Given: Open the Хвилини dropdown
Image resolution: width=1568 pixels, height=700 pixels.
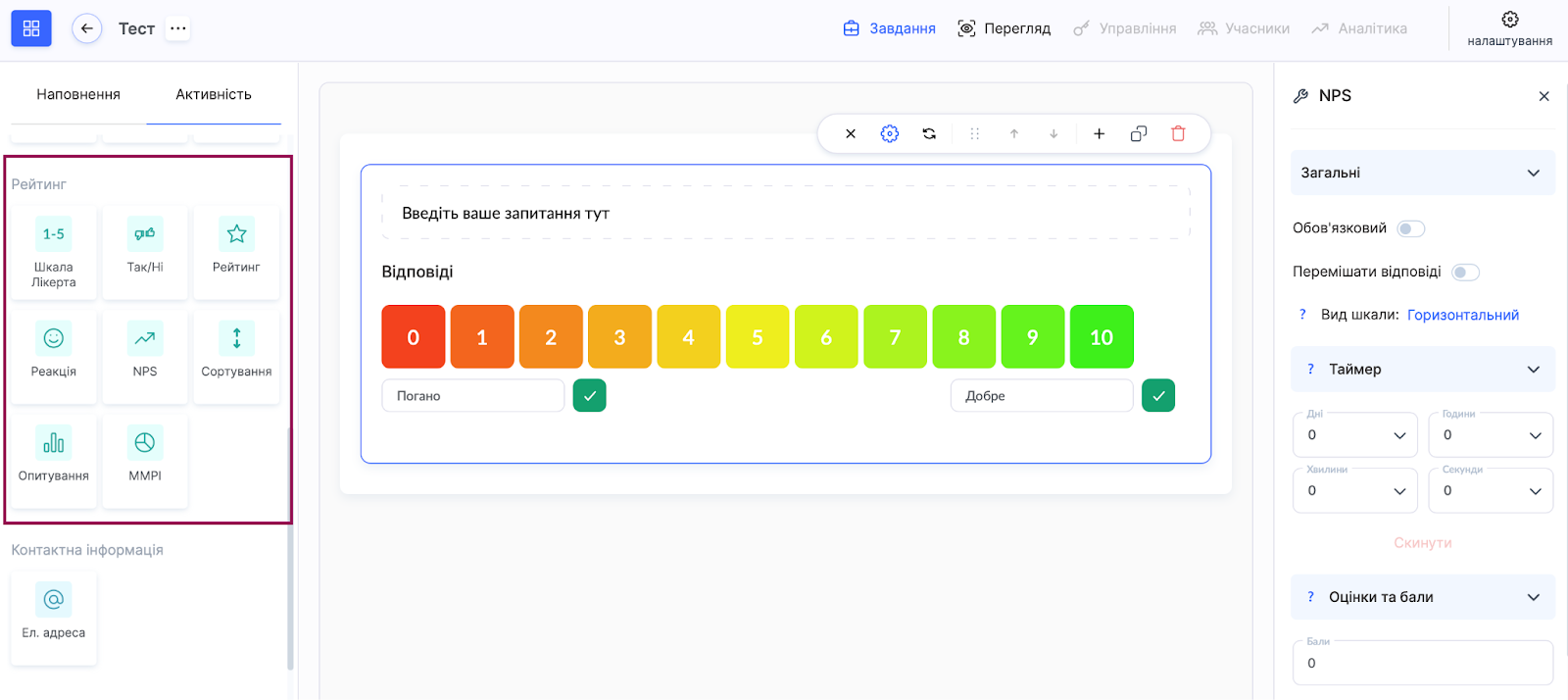Looking at the screenshot, I should pos(1355,491).
